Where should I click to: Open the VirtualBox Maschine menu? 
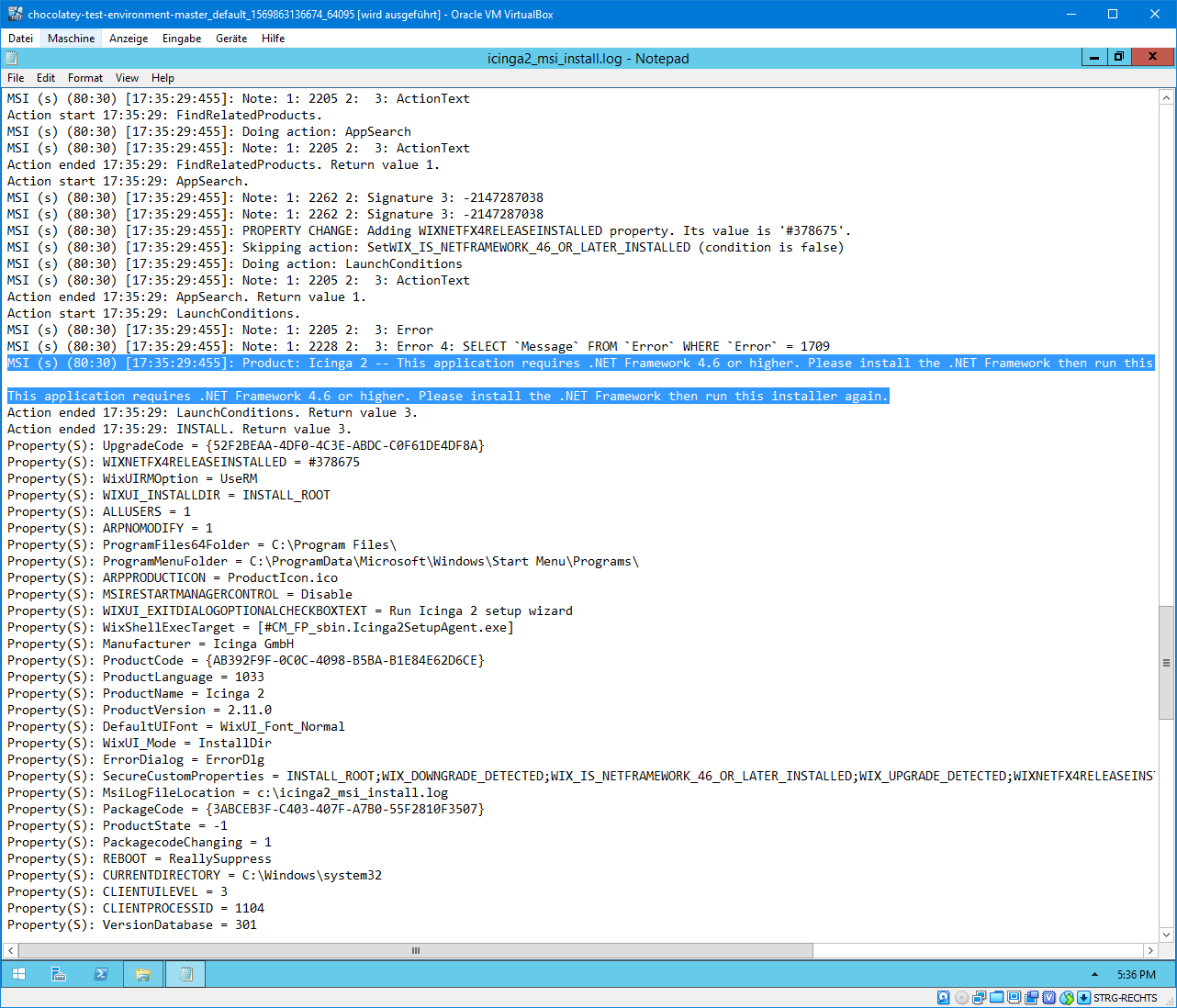[71, 39]
